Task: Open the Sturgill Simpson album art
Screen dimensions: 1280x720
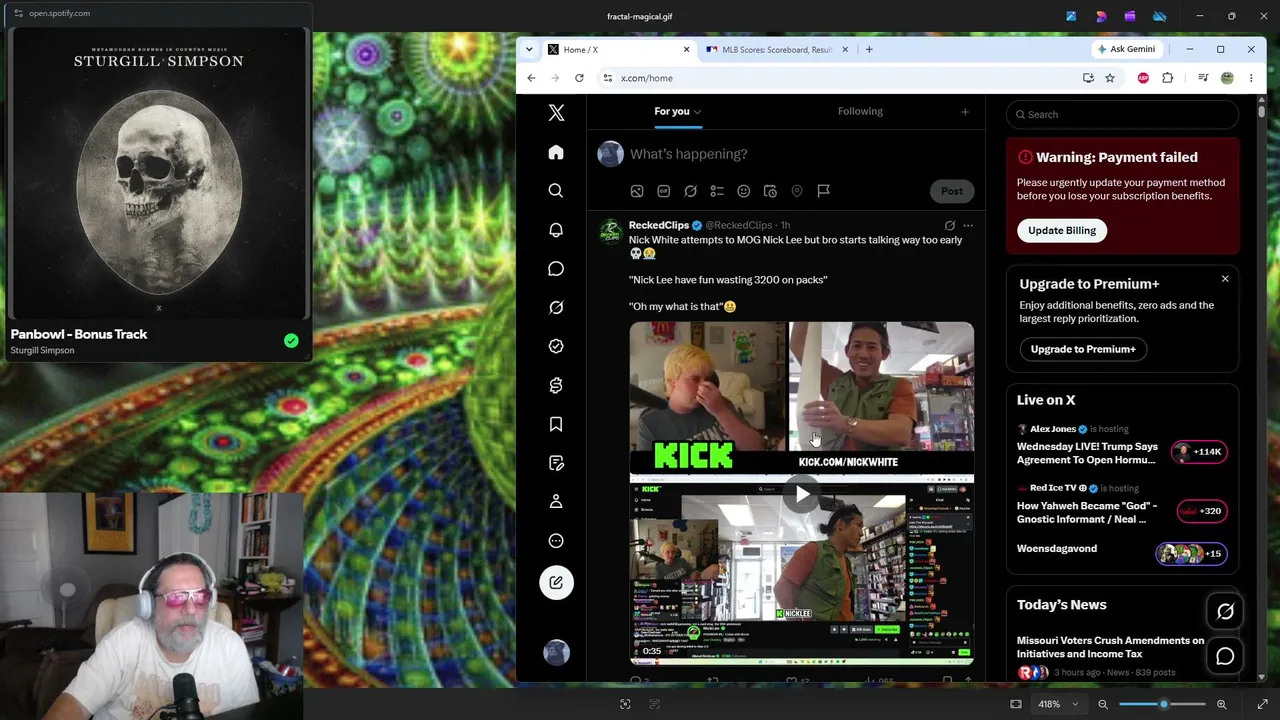Action: [x=158, y=173]
